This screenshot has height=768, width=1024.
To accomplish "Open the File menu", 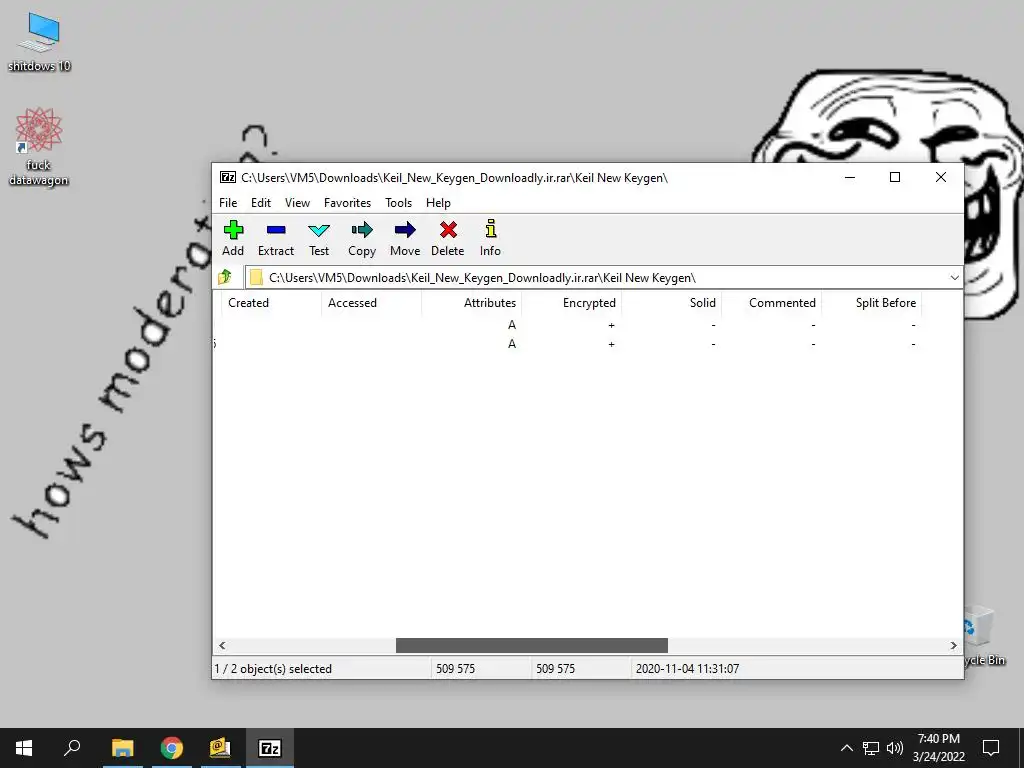I will pos(228,202).
